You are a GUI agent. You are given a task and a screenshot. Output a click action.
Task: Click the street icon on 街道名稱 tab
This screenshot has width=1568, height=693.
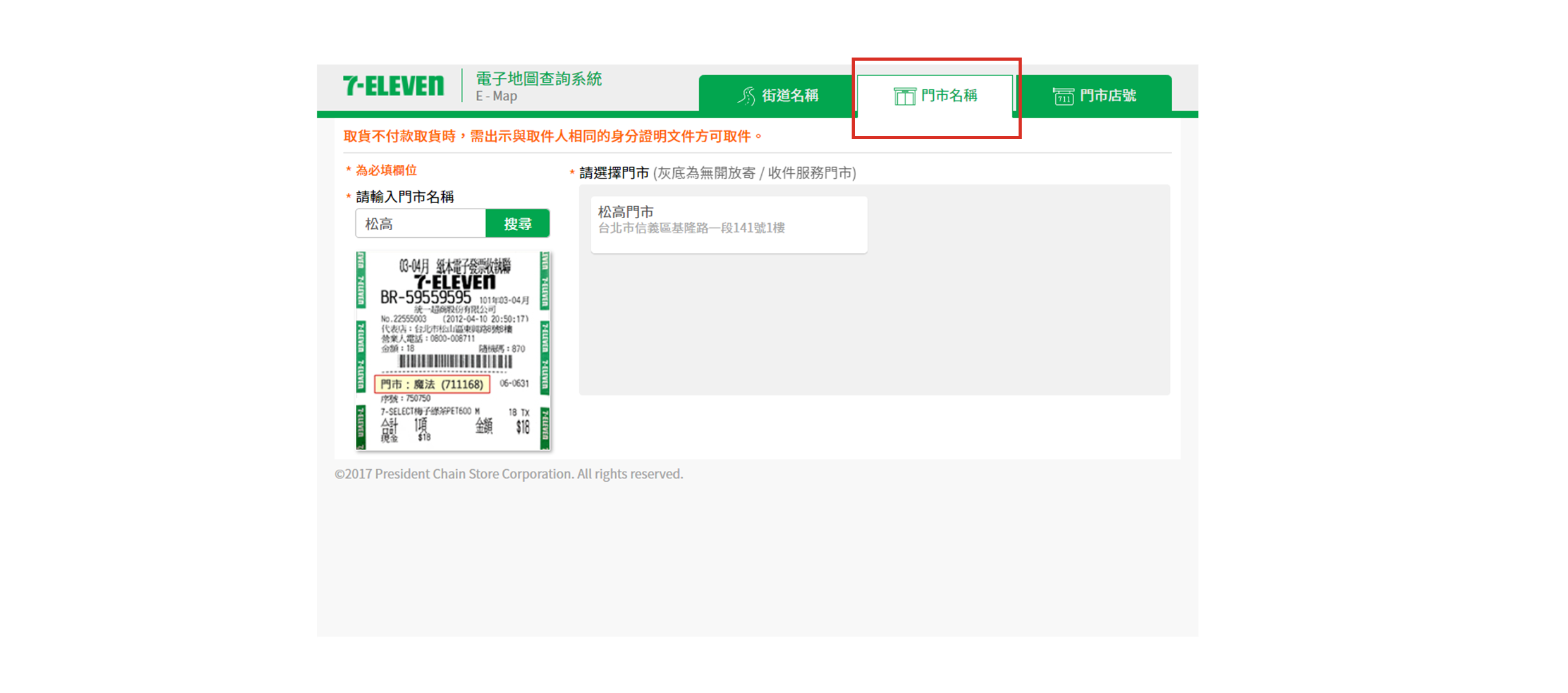pos(747,96)
